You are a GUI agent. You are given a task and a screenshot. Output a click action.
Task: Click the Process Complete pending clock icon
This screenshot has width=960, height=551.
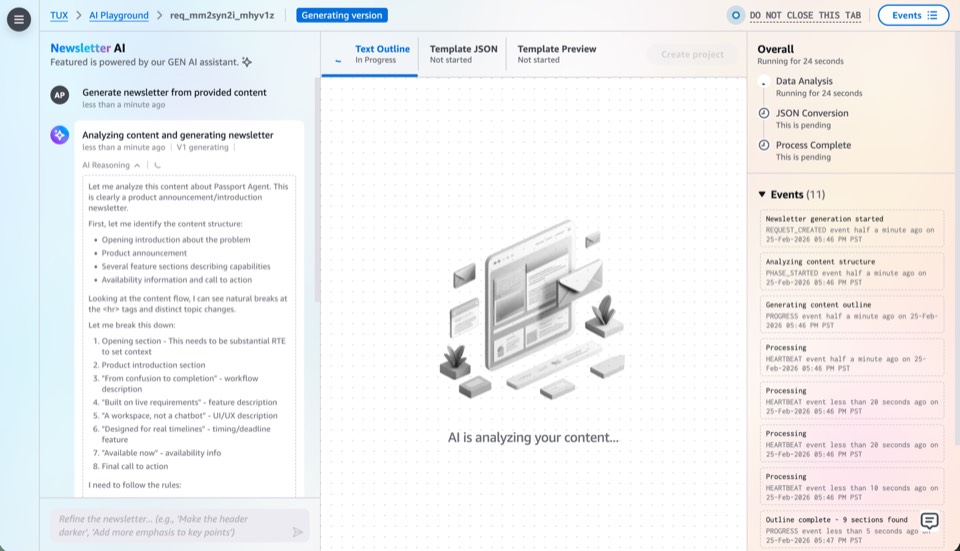point(763,145)
